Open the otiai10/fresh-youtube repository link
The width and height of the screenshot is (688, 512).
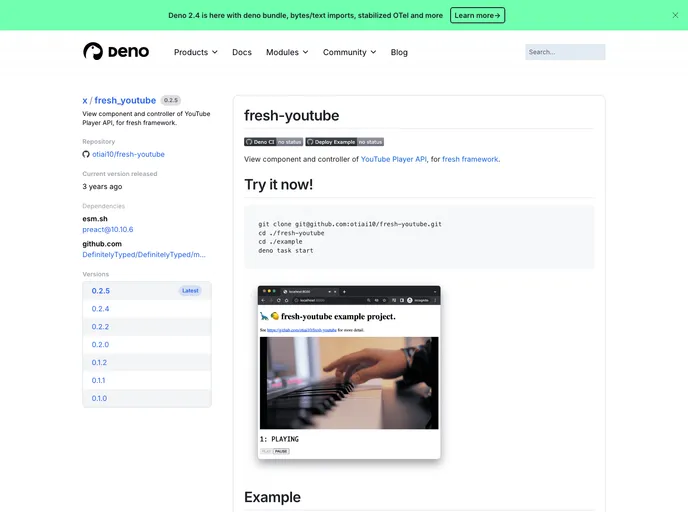pos(128,154)
